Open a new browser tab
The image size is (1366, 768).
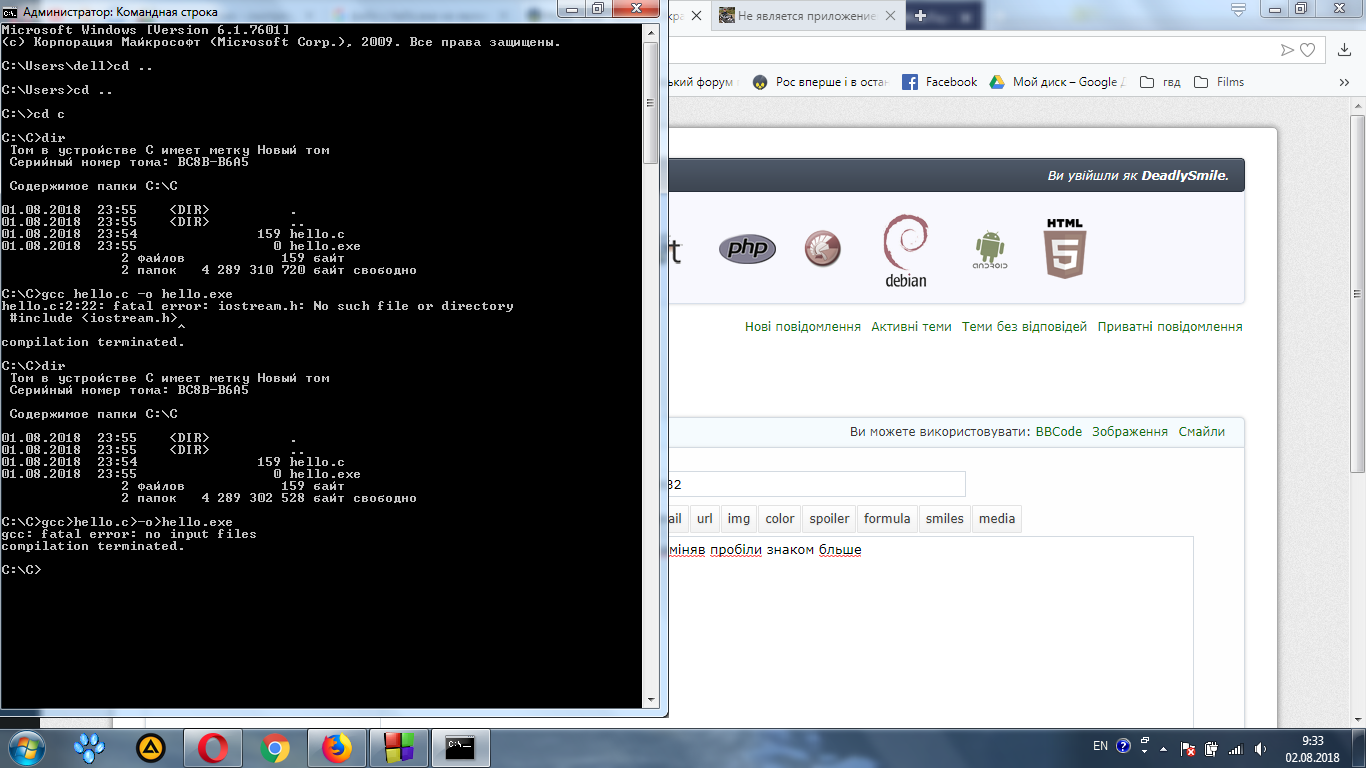pyautogui.click(x=920, y=16)
